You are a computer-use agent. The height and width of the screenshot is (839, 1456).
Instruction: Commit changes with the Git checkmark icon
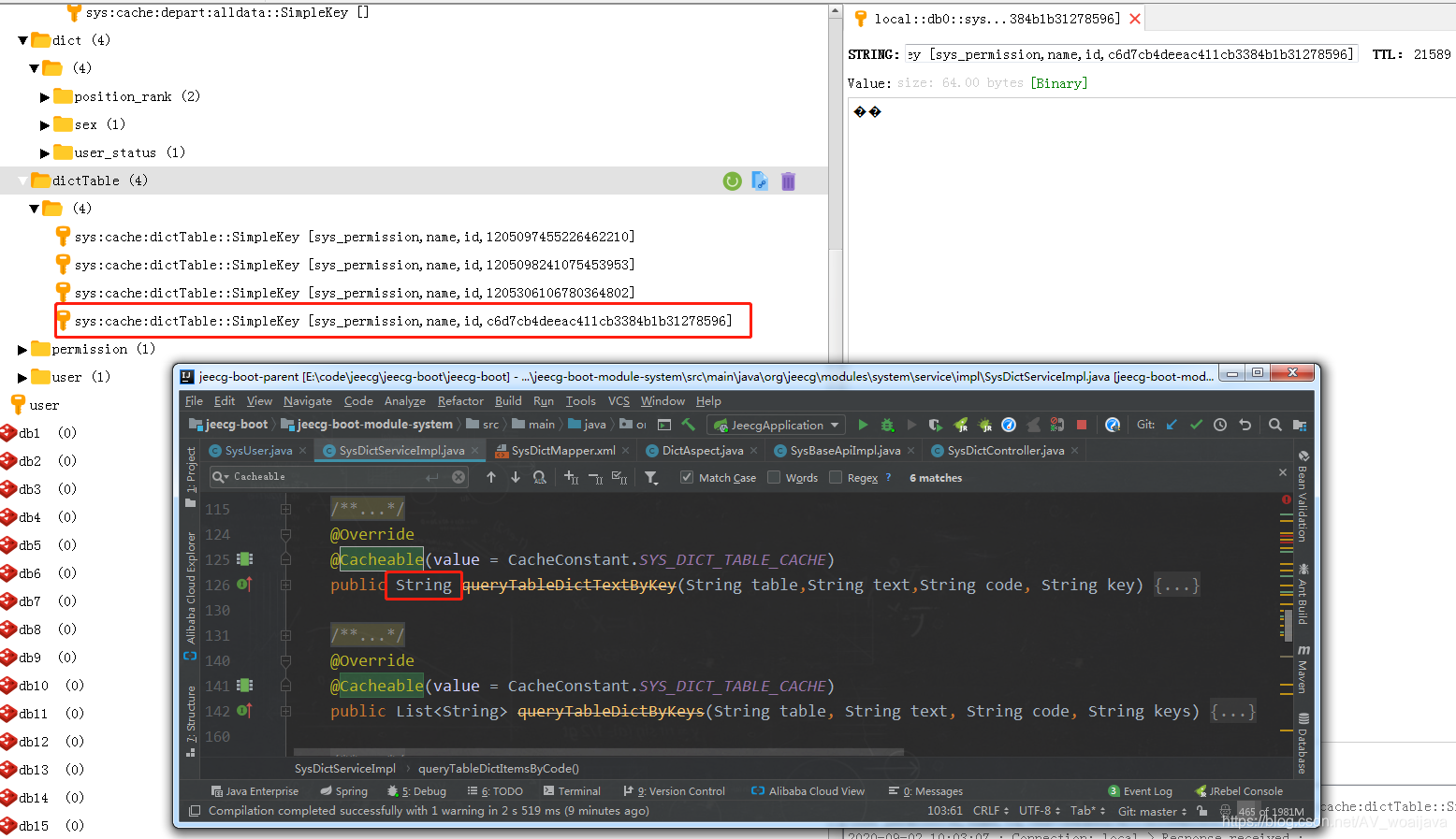tap(1196, 425)
